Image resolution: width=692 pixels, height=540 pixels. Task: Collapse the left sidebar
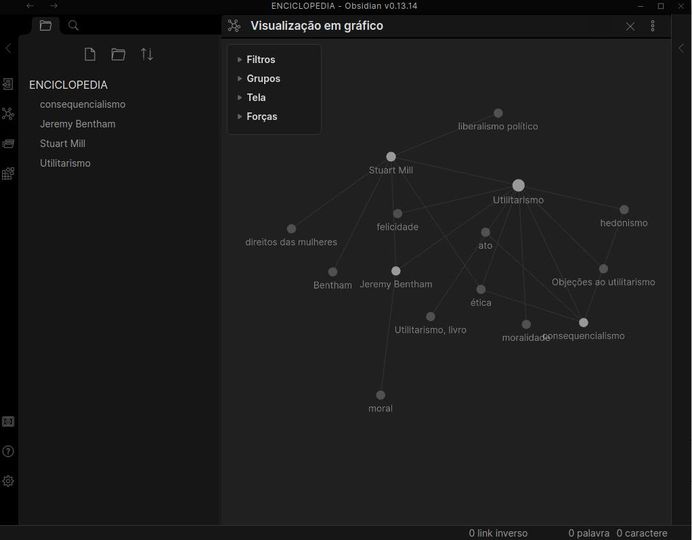coord(8,48)
